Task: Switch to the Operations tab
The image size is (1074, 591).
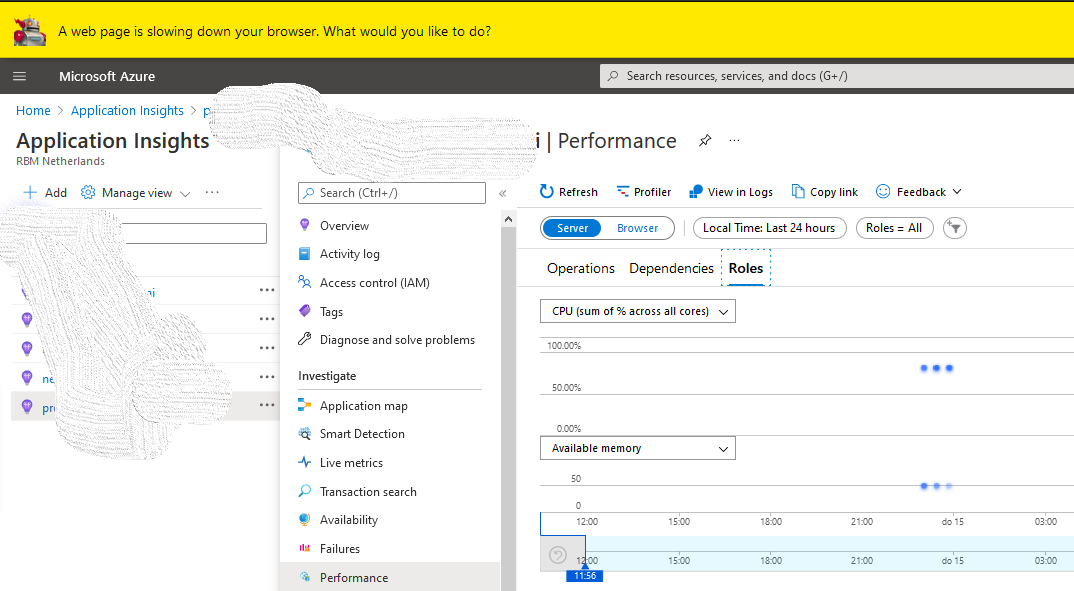Action: (581, 268)
